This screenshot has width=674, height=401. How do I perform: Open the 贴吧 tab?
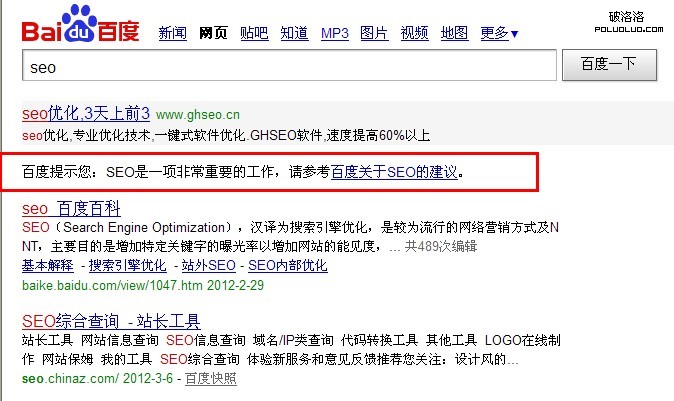(x=254, y=33)
